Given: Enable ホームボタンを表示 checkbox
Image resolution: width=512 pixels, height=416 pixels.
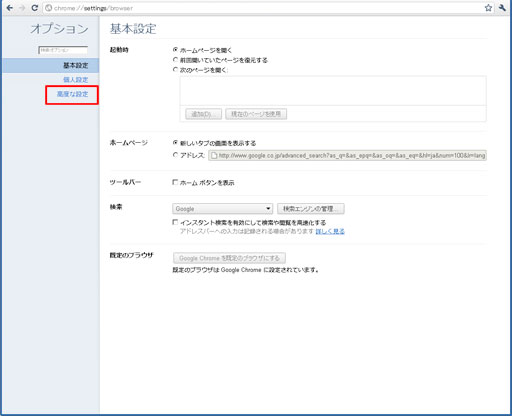Looking at the screenshot, I should [175, 182].
